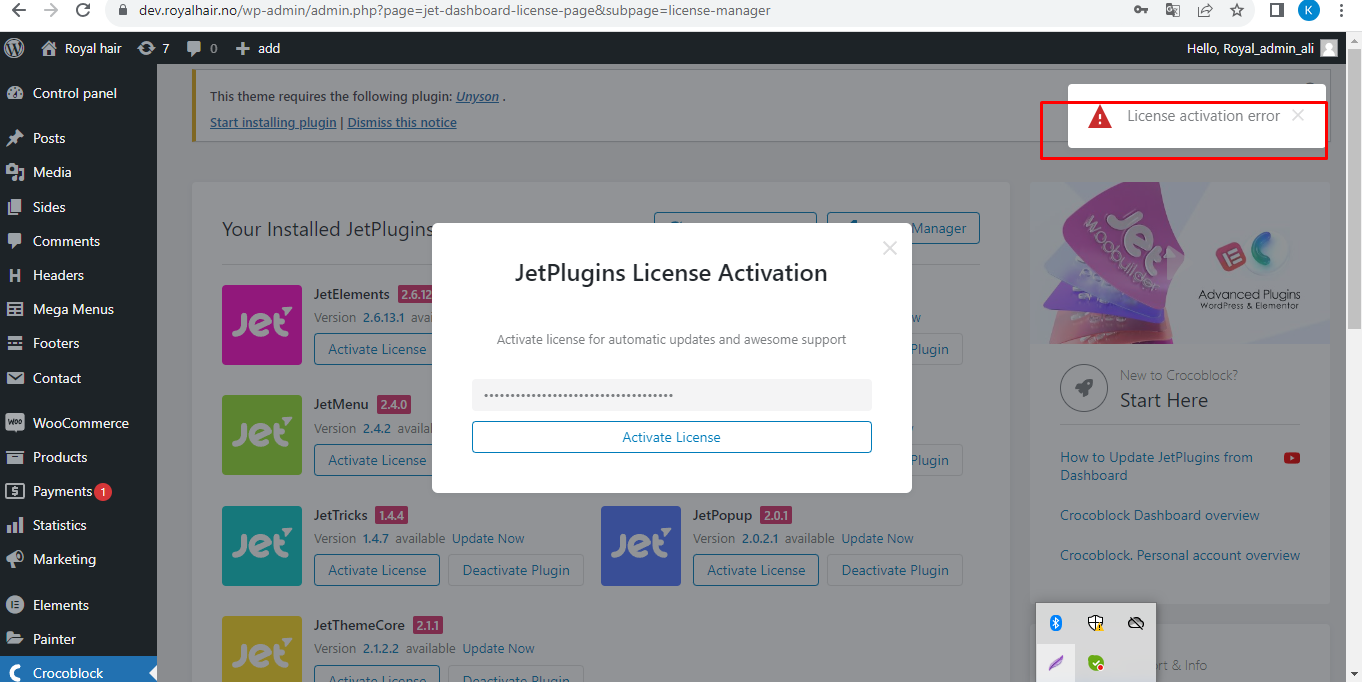Deactivate the JetTricks plugin
The width and height of the screenshot is (1362, 682).
516,570
